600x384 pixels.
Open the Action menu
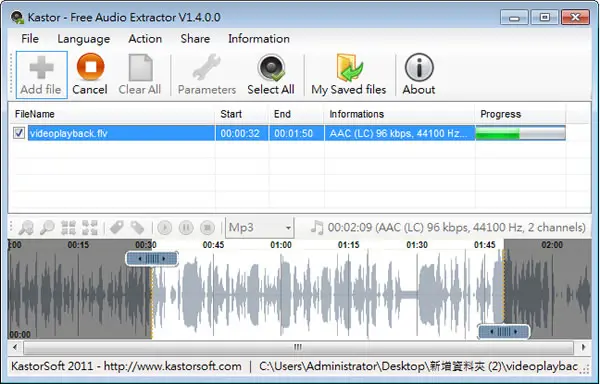point(145,39)
